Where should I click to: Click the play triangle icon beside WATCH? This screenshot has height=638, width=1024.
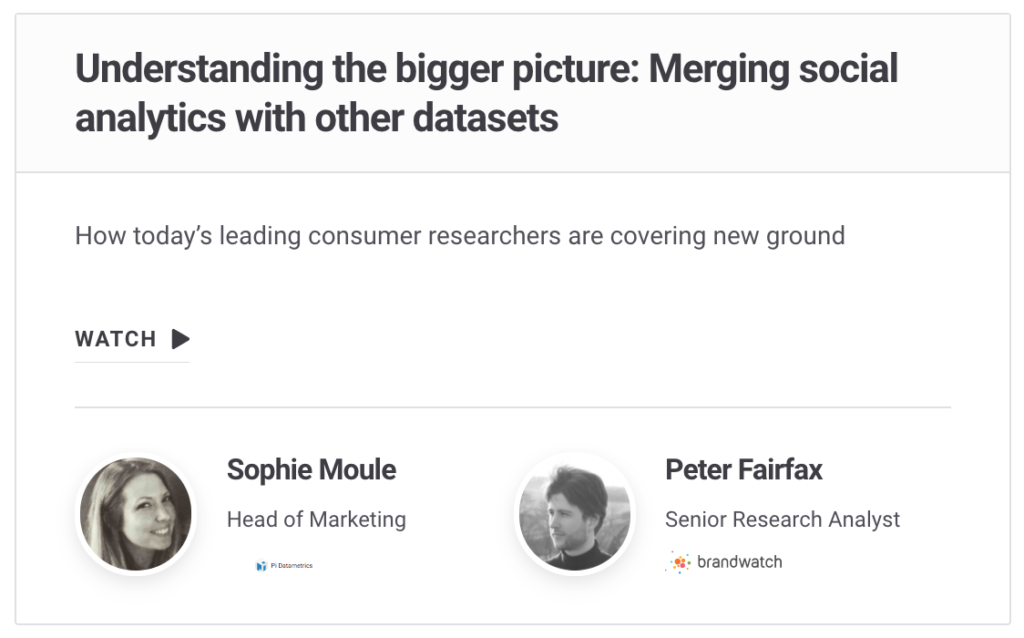pos(180,339)
